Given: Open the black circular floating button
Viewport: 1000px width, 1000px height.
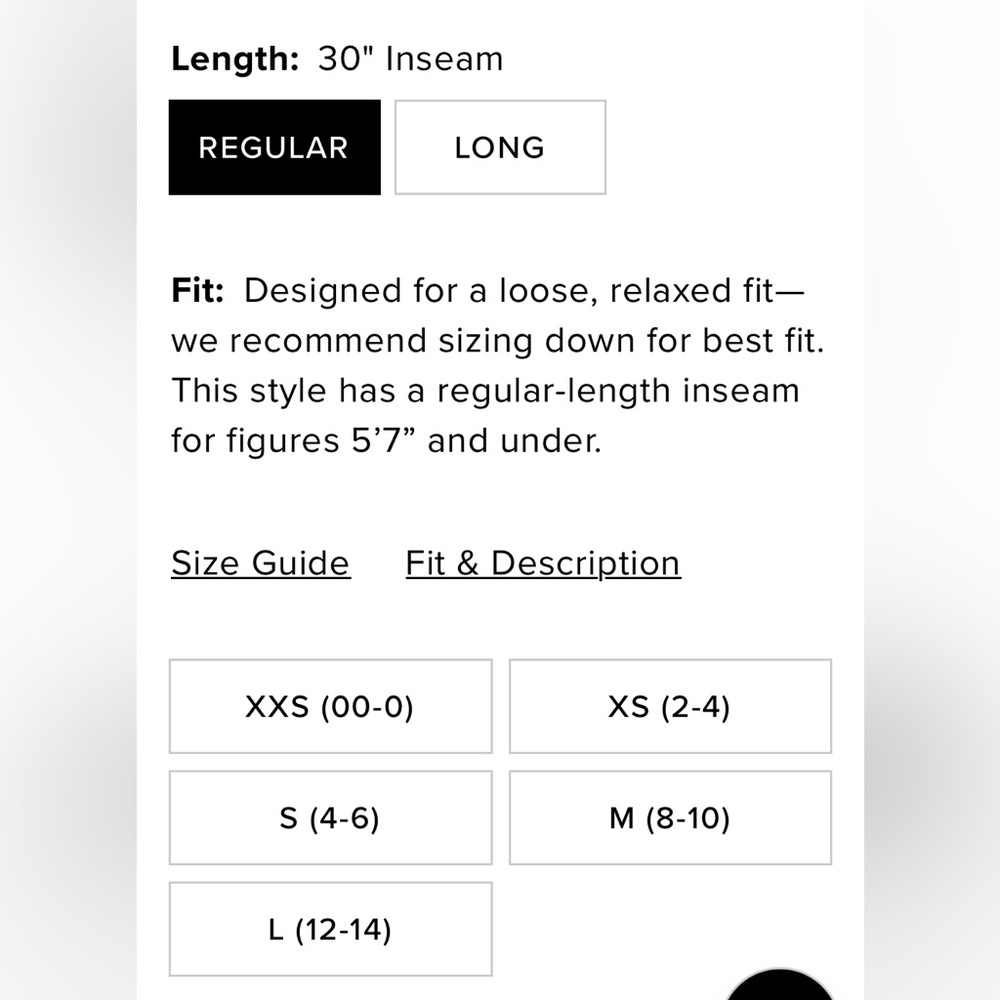Looking at the screenshot, I should (779, 985).
